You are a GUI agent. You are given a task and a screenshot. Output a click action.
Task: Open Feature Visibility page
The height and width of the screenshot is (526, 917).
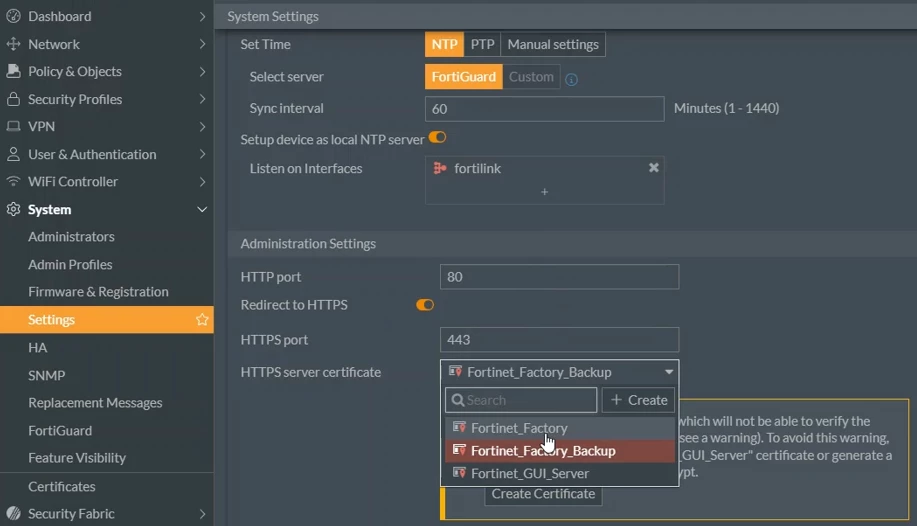pyautogui.click(x=77, y=458)
